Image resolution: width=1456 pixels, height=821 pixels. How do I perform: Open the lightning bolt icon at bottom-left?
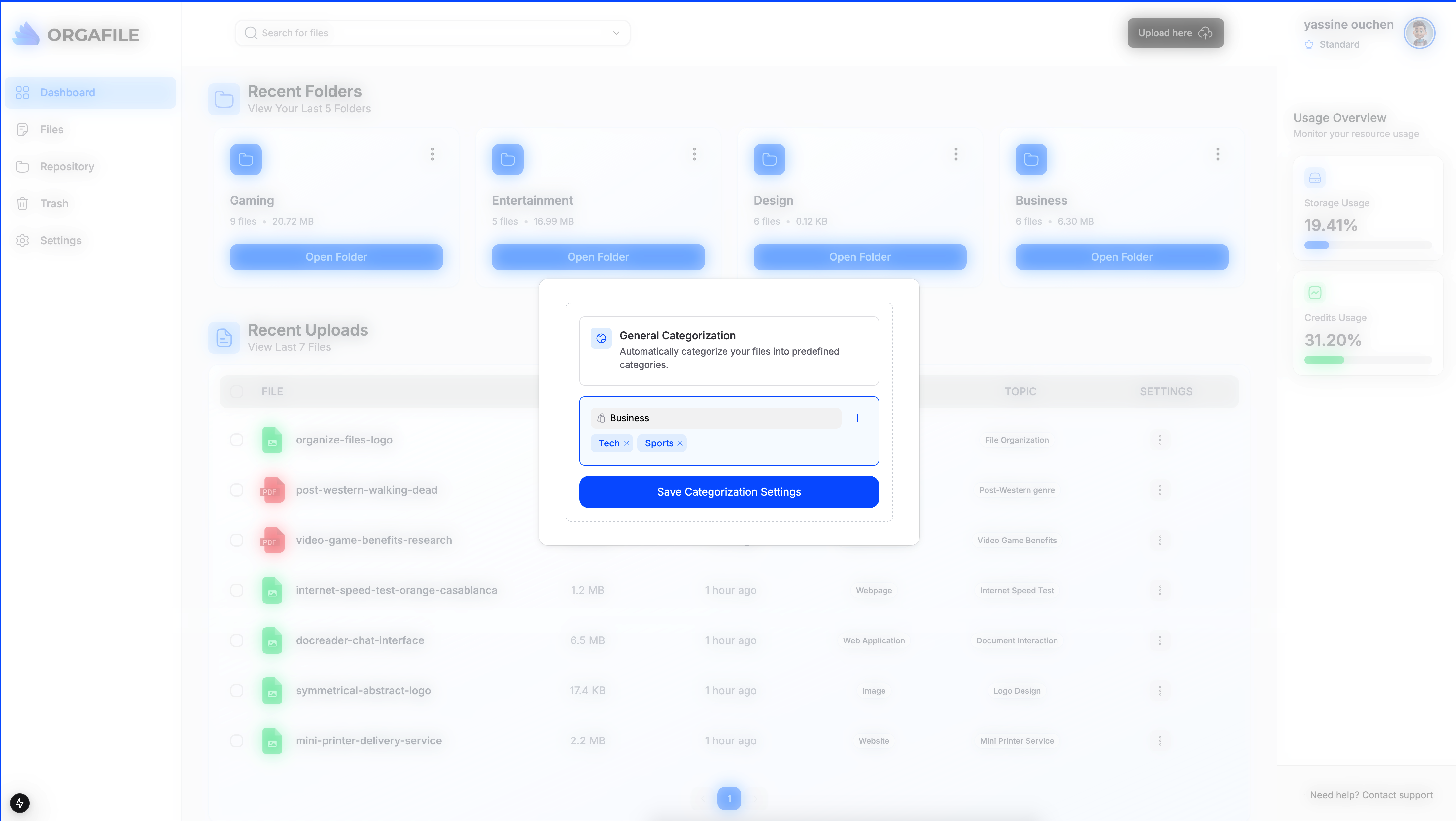20,803
